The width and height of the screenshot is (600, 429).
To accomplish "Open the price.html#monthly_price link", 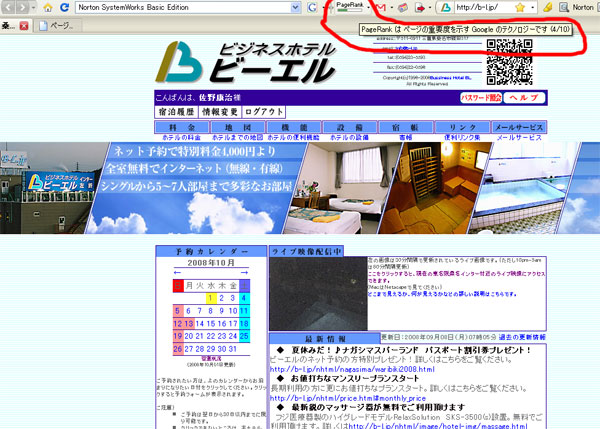I will (x=348, y=398).
